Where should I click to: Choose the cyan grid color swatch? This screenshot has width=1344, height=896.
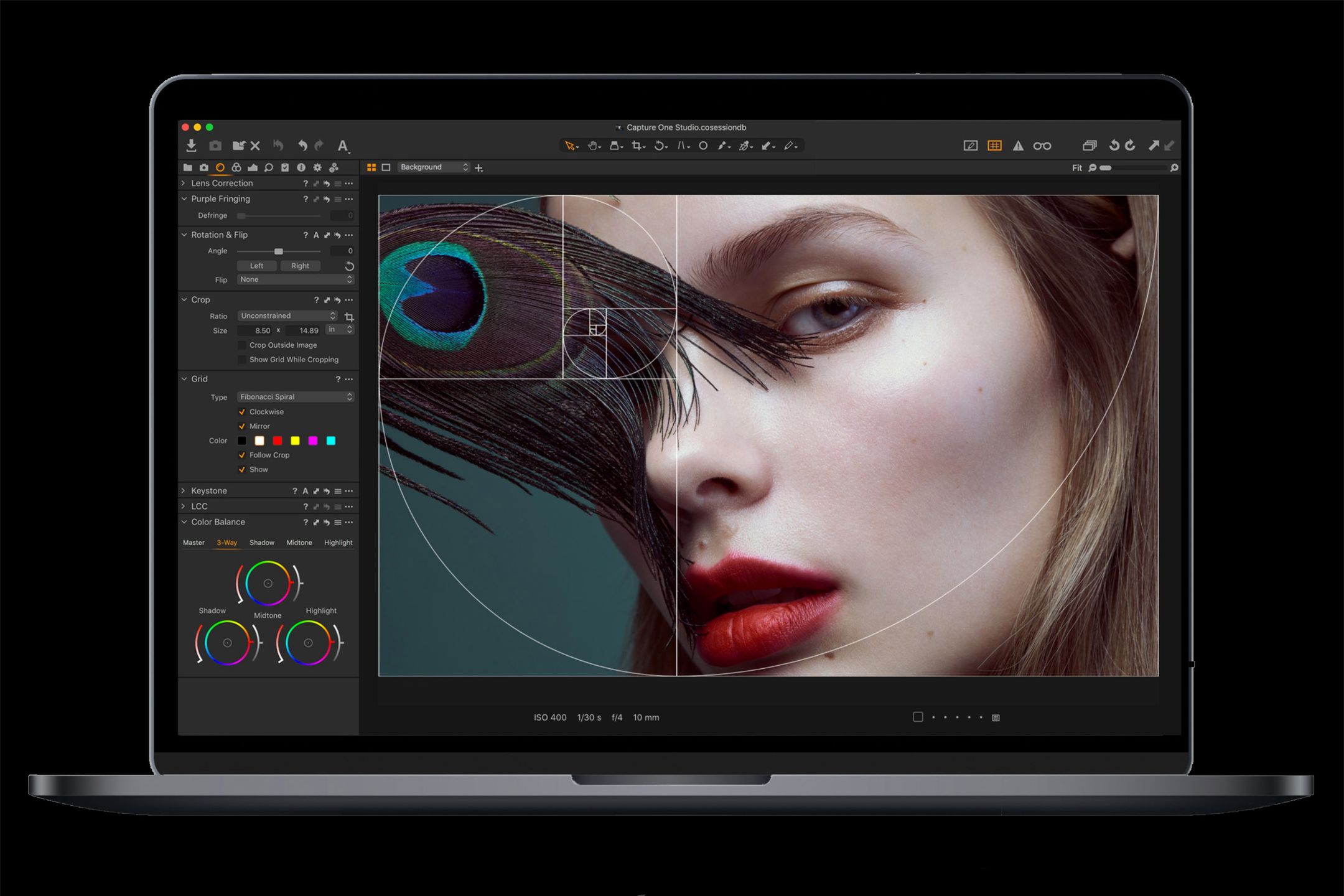(331, 441)
